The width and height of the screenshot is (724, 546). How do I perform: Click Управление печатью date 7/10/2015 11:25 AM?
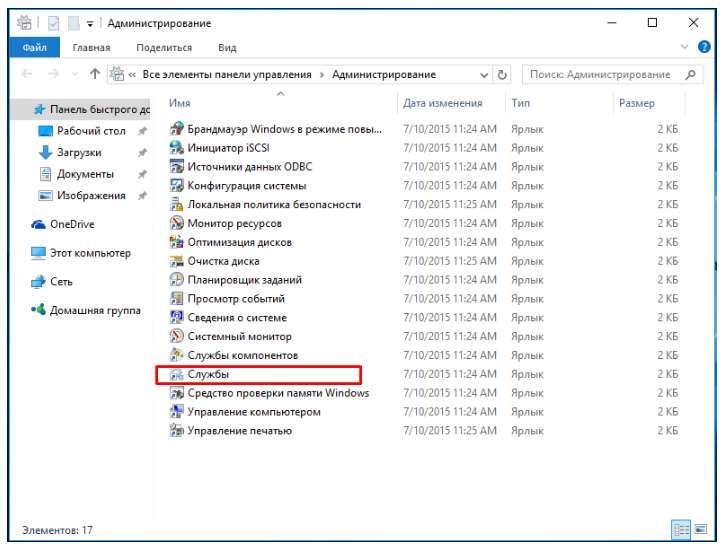tap(449, 431)
